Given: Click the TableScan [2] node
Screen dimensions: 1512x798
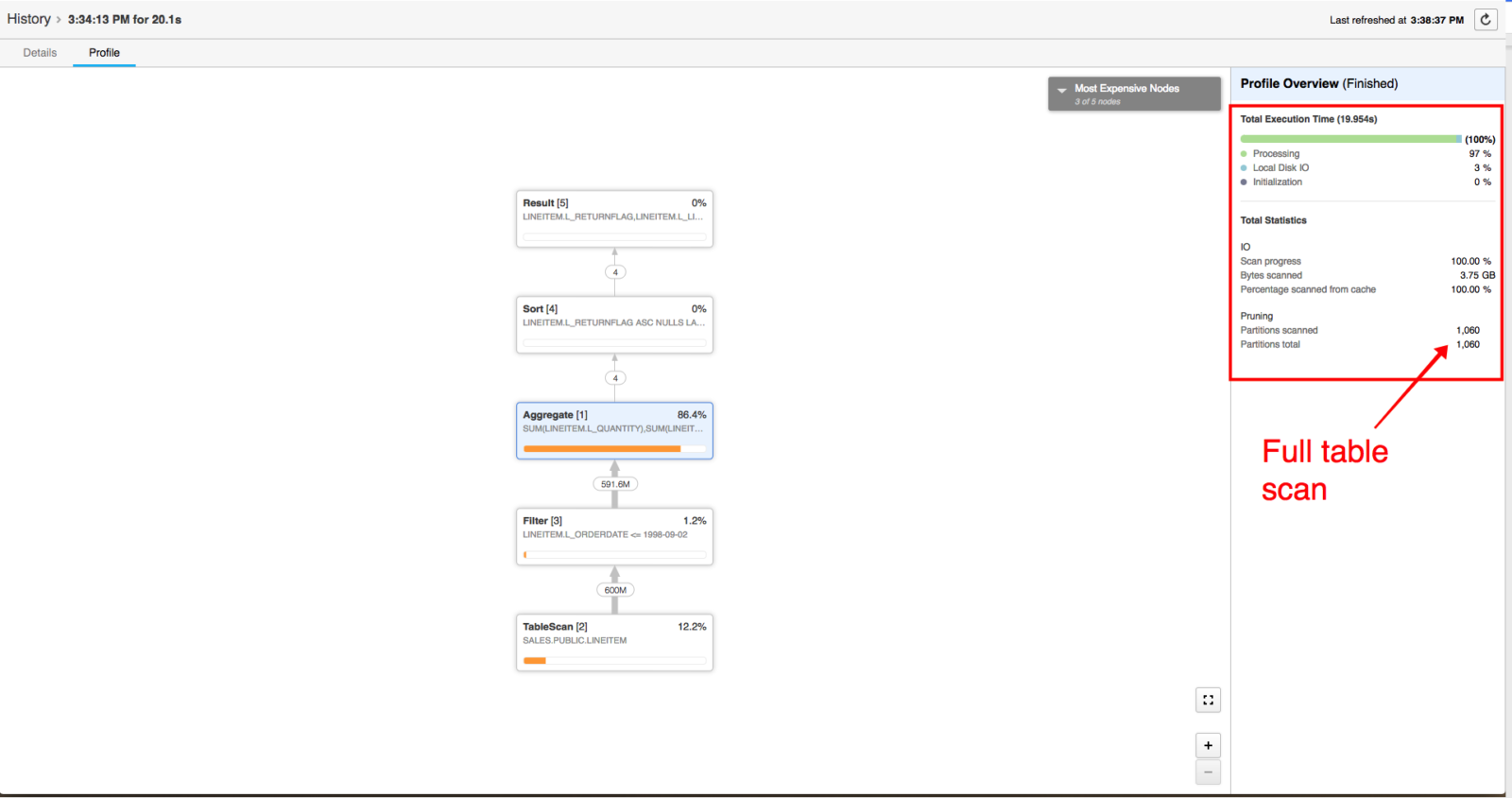Looking at the screenshot, I should point(614,642).
